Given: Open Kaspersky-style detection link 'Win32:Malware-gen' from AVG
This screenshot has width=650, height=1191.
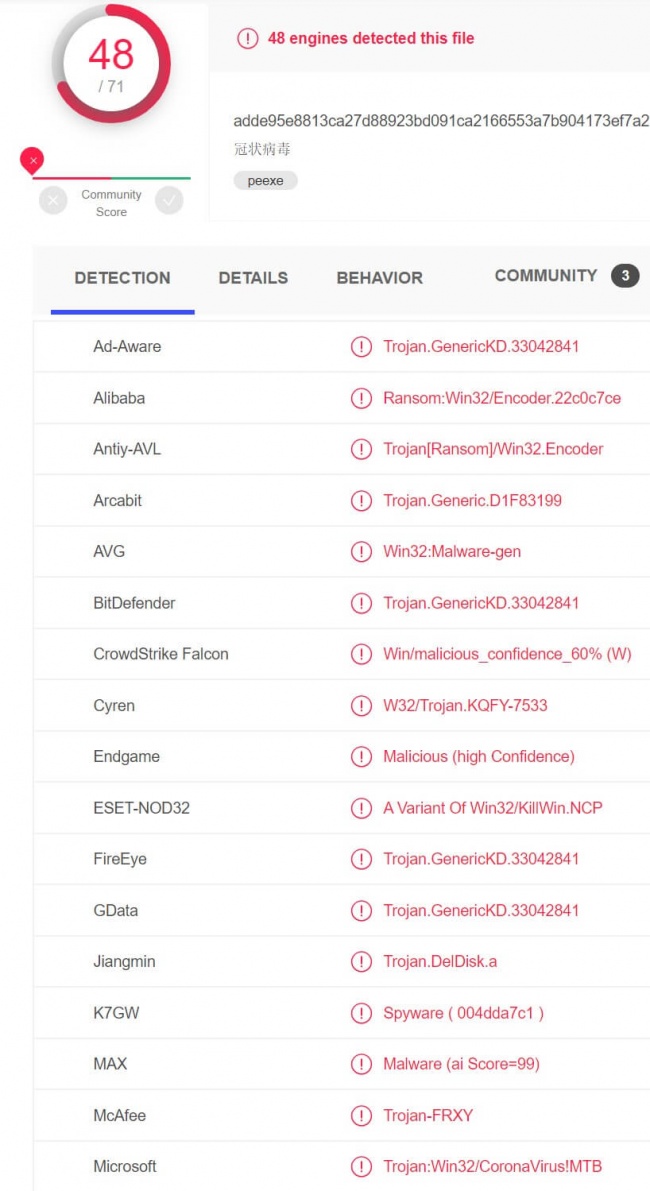Looking at the screenshot, I should click(452, 551).
